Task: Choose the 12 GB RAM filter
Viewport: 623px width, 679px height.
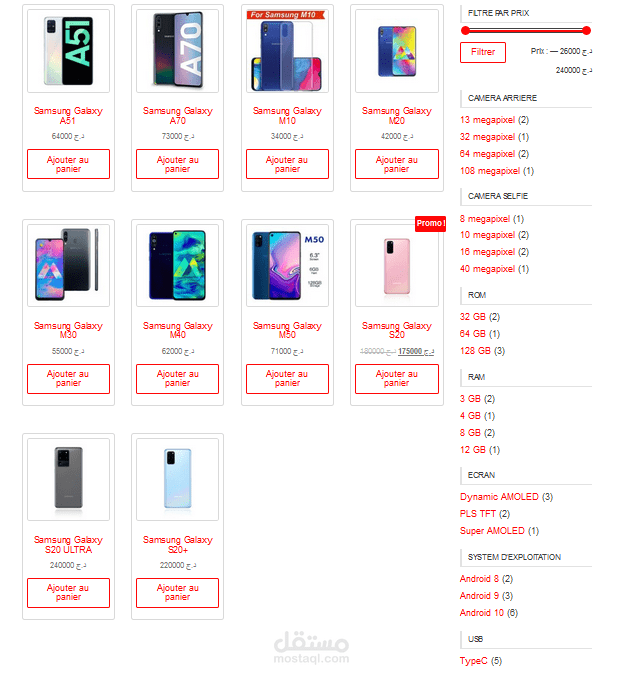Action: point(480,450)
